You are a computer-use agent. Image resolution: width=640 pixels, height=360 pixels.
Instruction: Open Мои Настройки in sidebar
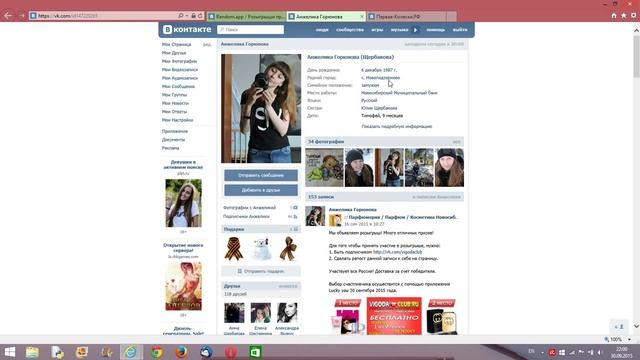[x=178, y=120]
